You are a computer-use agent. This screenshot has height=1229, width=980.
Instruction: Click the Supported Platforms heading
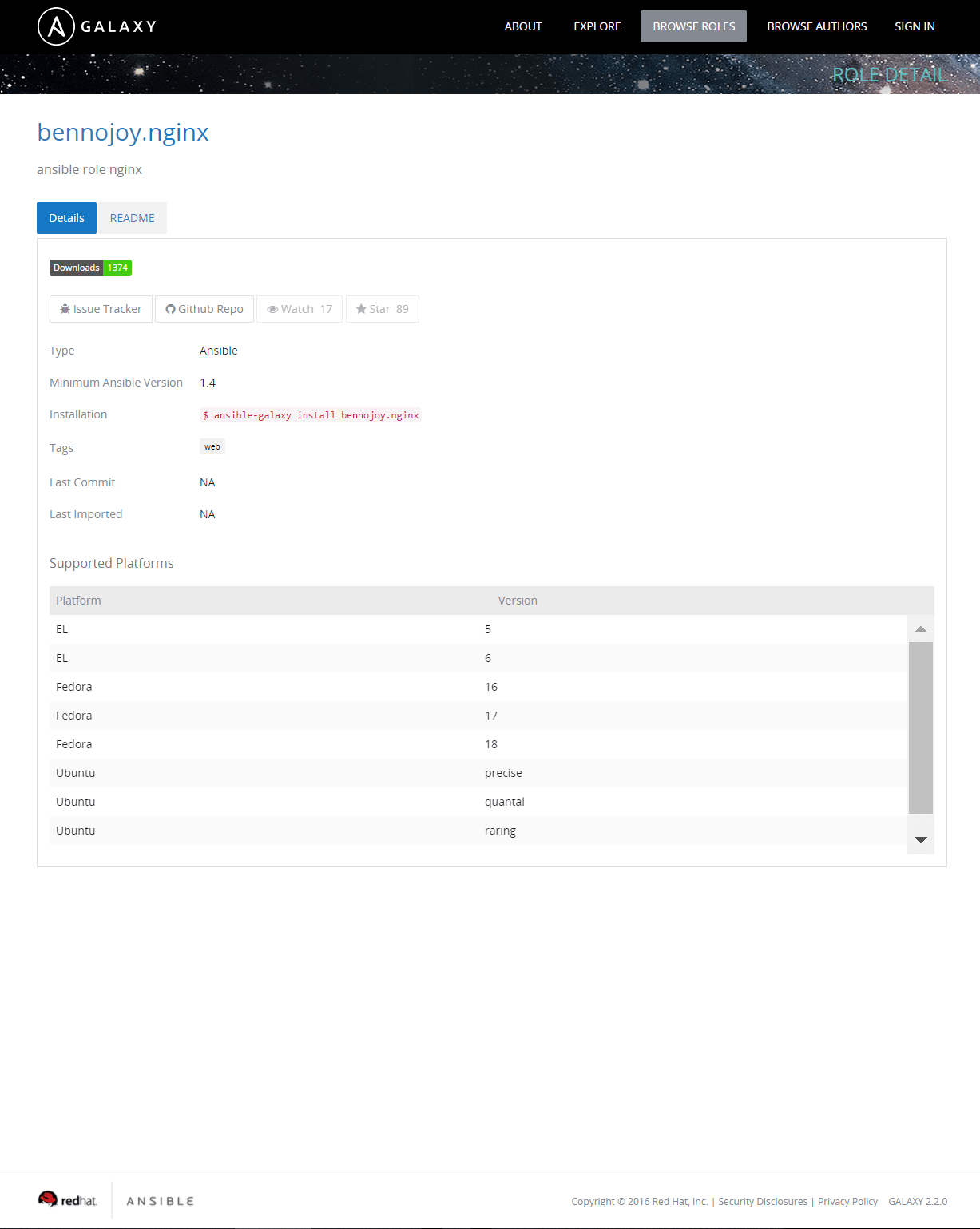point(112,563)
